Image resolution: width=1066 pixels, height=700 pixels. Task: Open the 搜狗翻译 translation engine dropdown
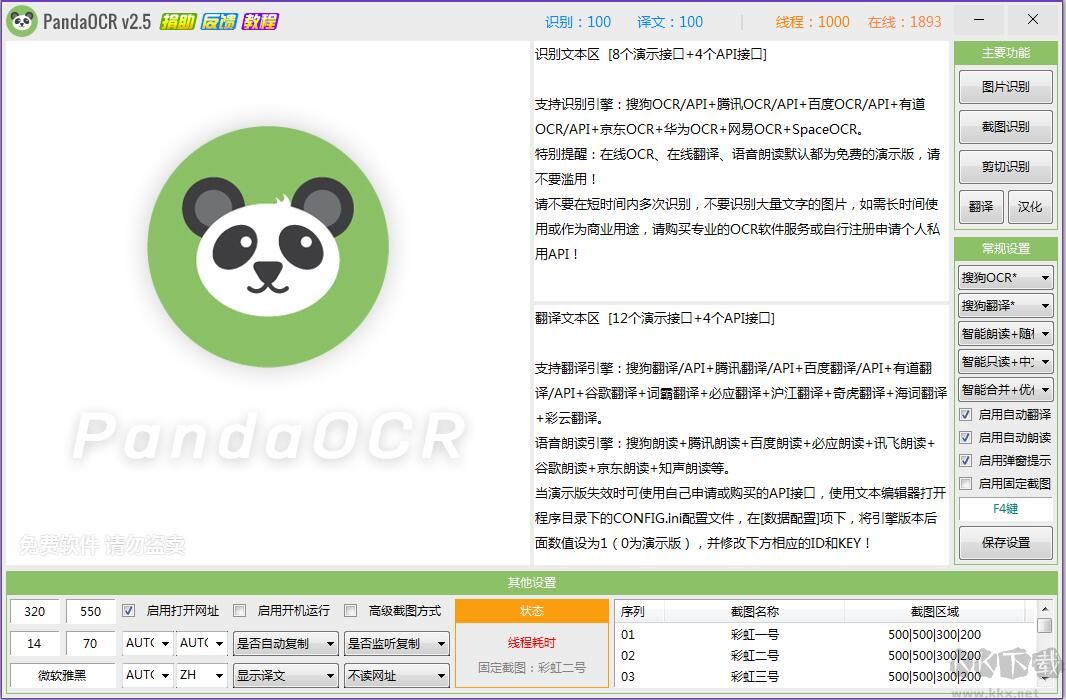click(1004, 305)
